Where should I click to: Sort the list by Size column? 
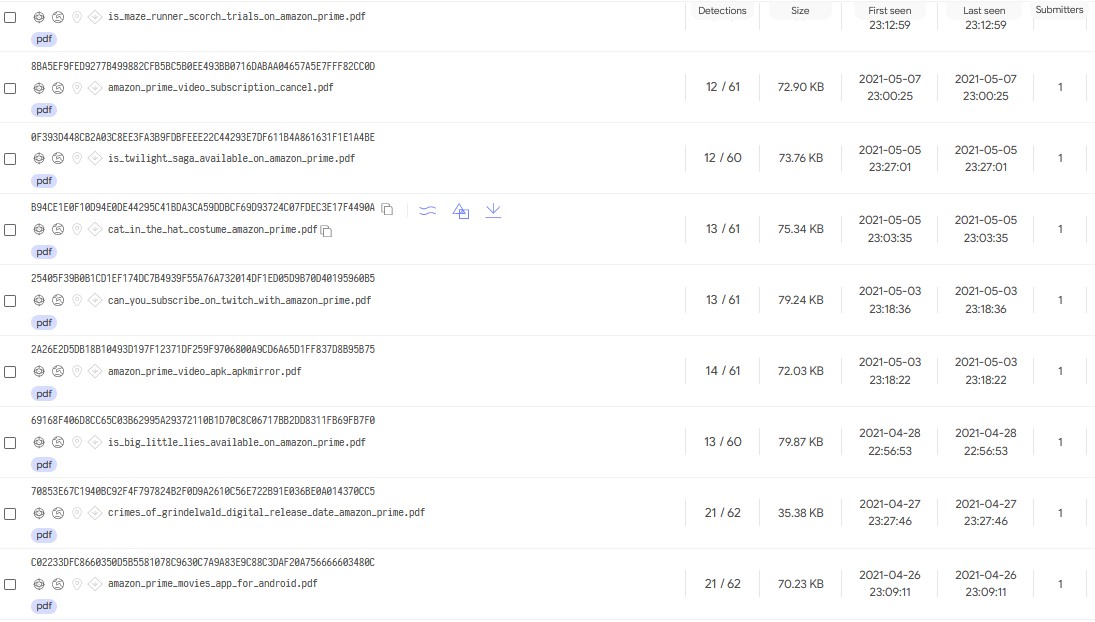(800, 11)
